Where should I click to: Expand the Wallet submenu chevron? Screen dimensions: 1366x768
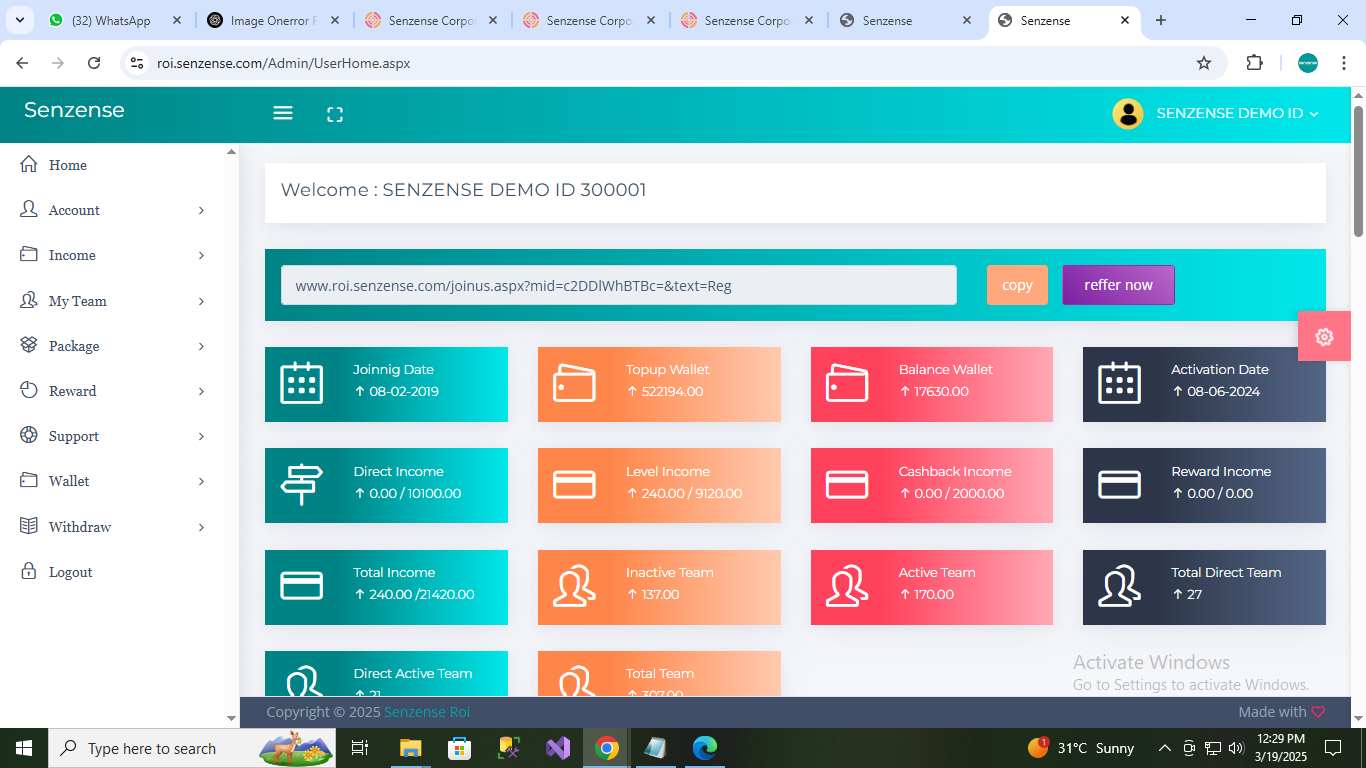201,481
